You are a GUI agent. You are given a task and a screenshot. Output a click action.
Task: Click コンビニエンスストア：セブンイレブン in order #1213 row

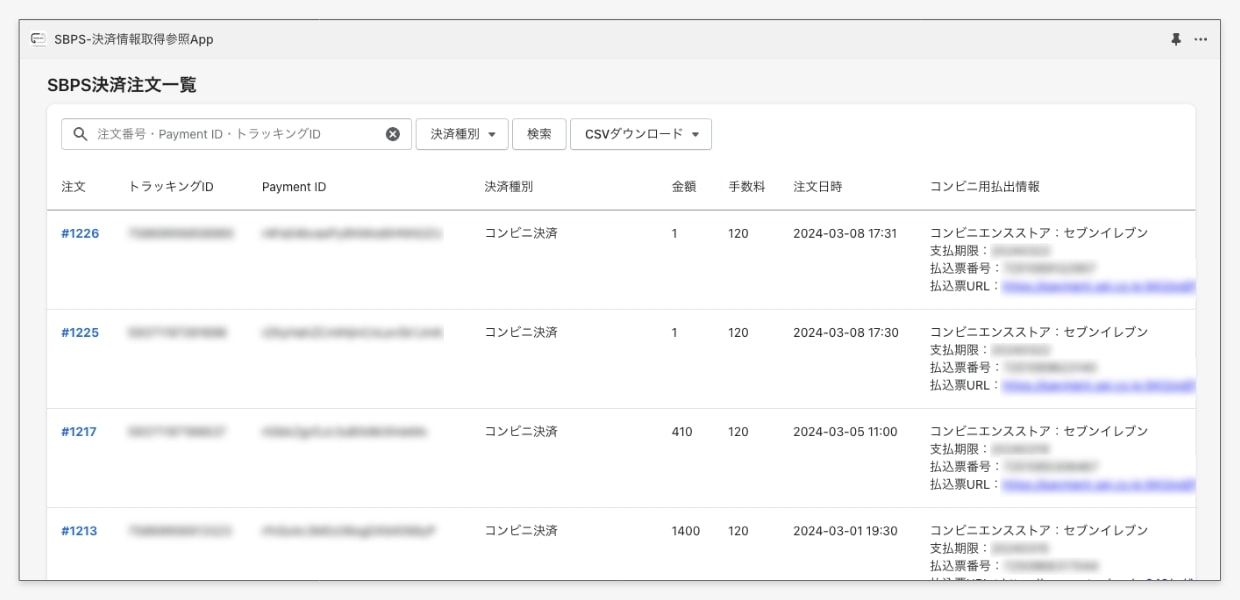pyautogui.click(x=1039, y=531)
